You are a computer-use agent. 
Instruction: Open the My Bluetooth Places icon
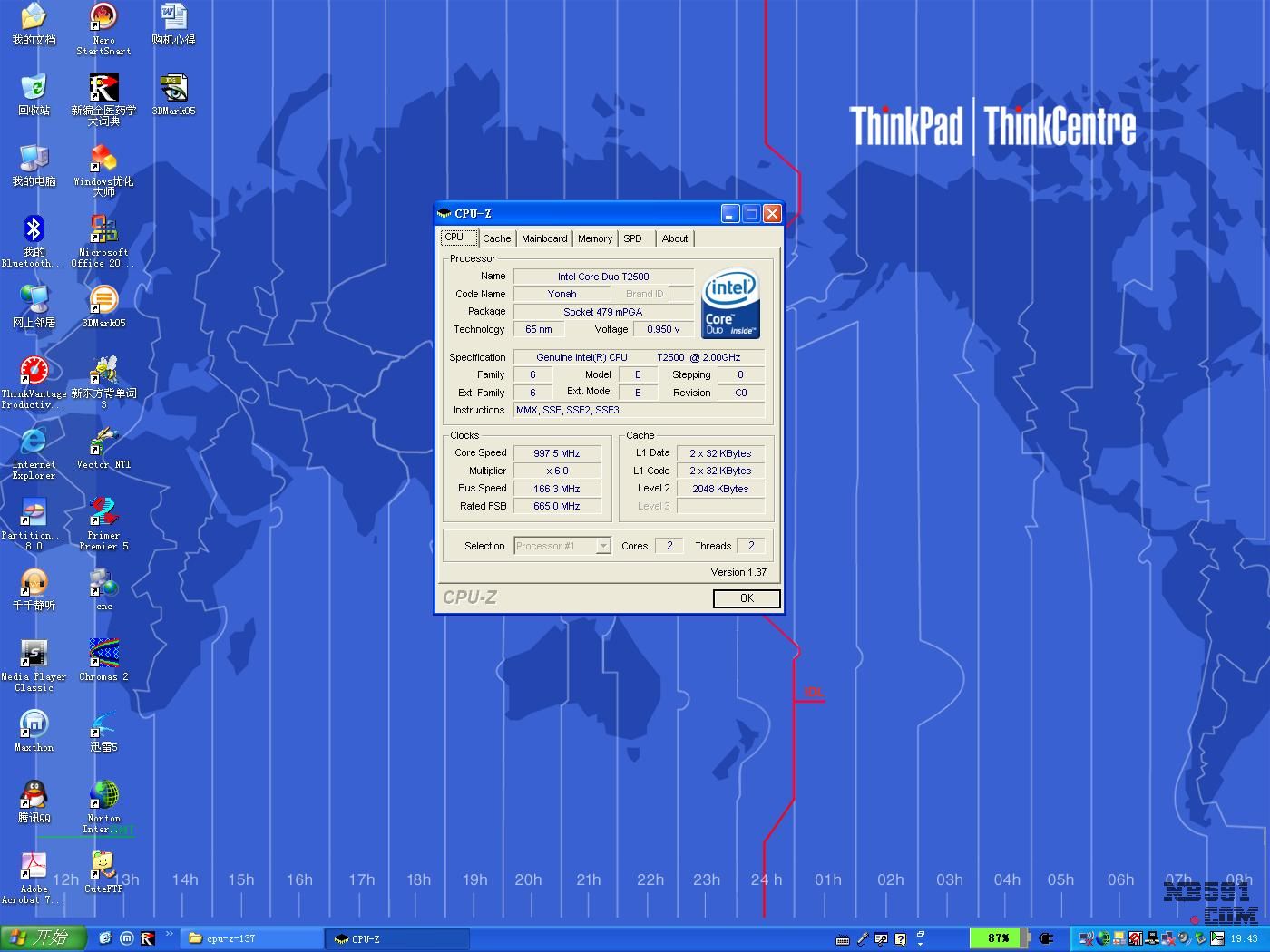34,229
